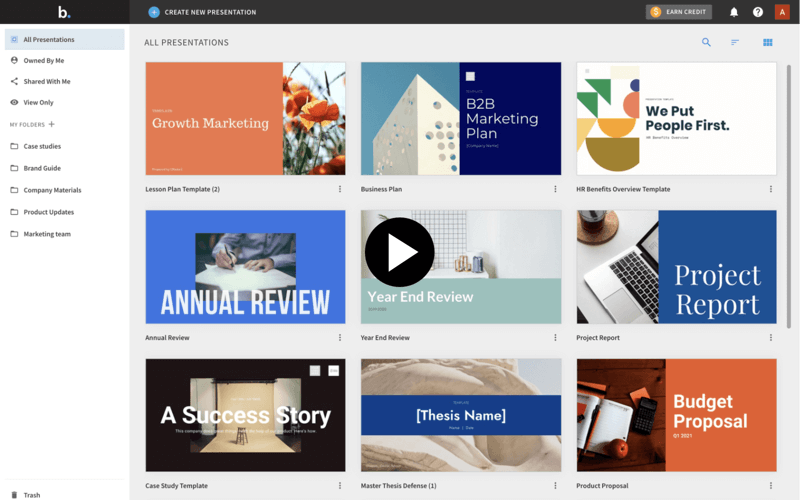Click the play button on Year End Review
The height and width of the screenshot is (500, 800).
coord(399,252)
